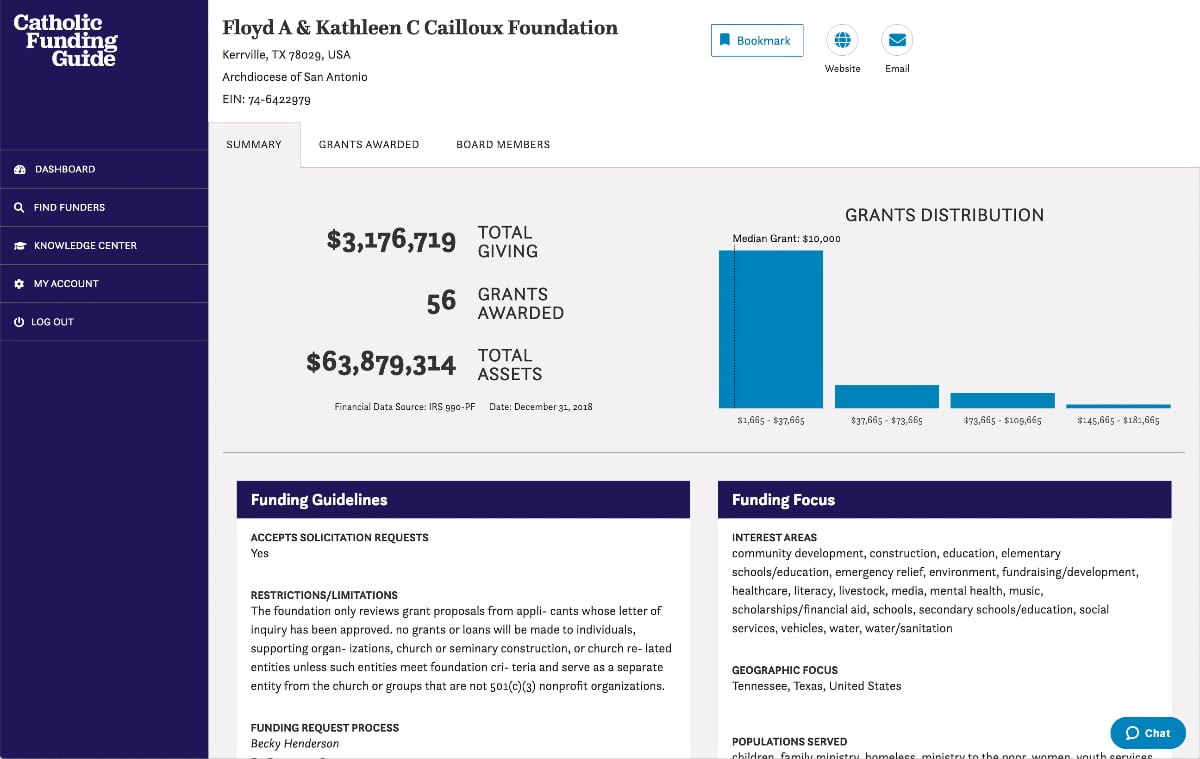Click the envelope Email icon
The width and height of the screenshot is (1200, 759).
pyautogui.click(x=897, y=40)
